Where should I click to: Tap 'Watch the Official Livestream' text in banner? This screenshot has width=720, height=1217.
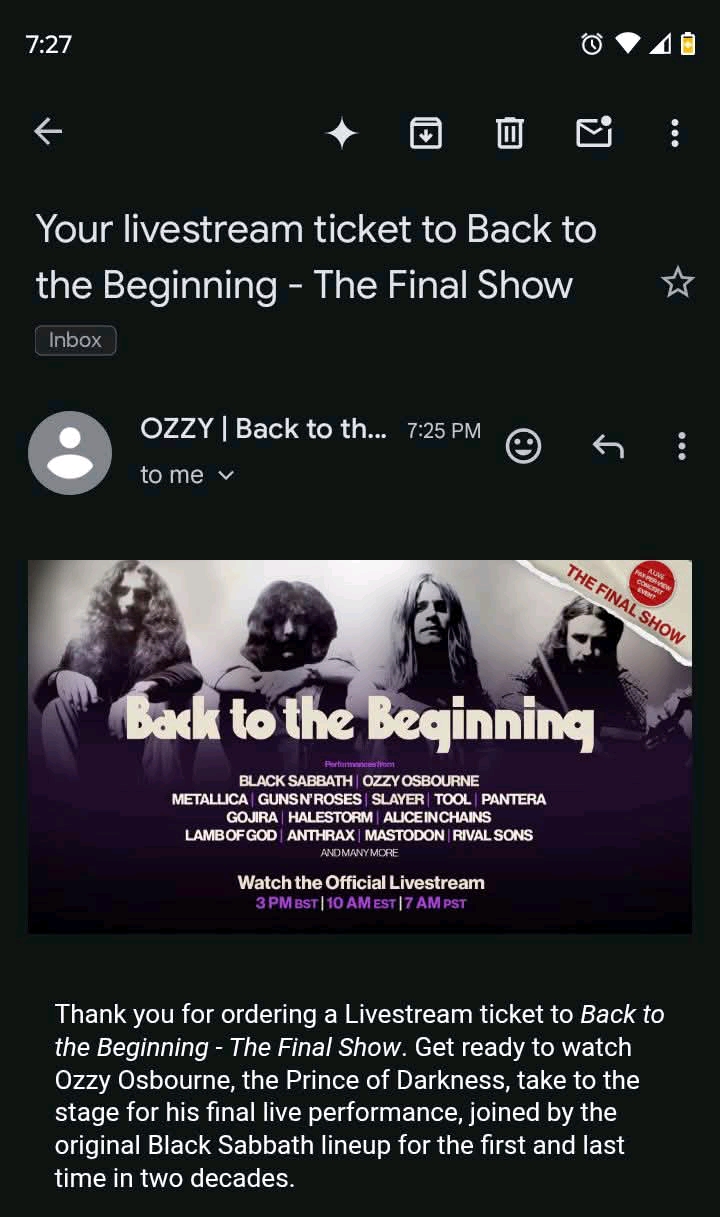tap(361, 883)
